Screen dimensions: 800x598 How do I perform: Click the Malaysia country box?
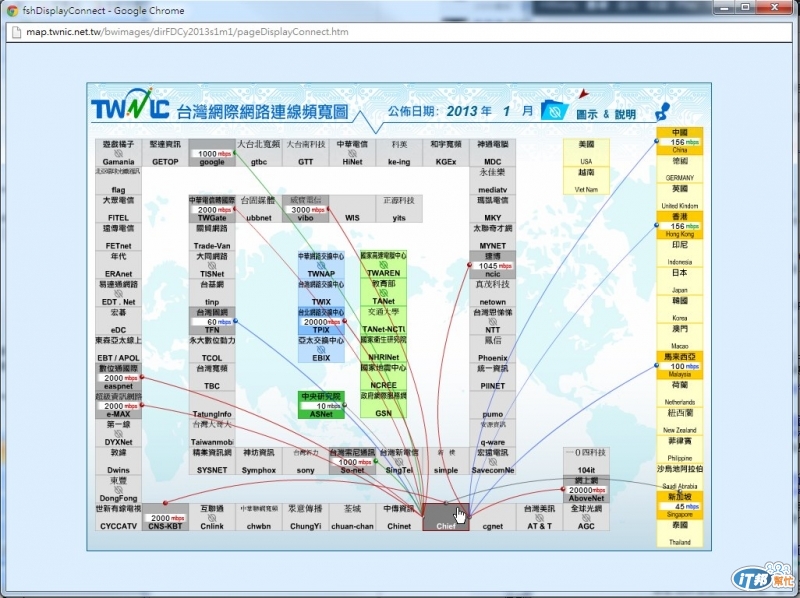680,365
